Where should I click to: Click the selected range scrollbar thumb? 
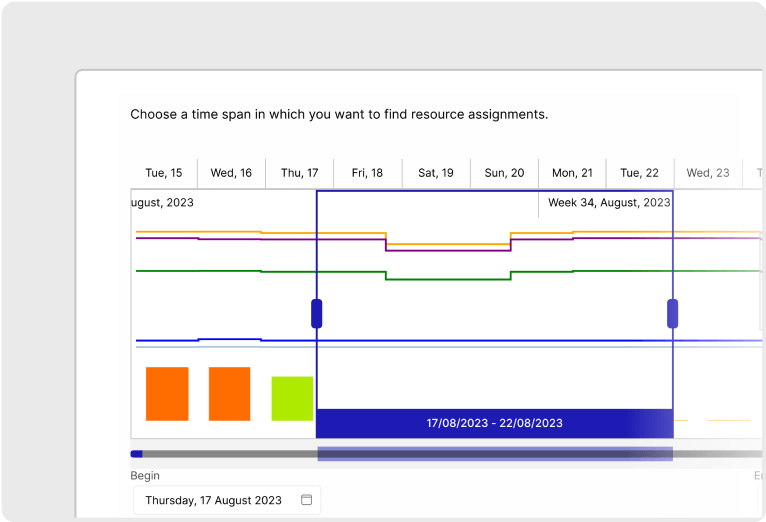coord(495,454)
